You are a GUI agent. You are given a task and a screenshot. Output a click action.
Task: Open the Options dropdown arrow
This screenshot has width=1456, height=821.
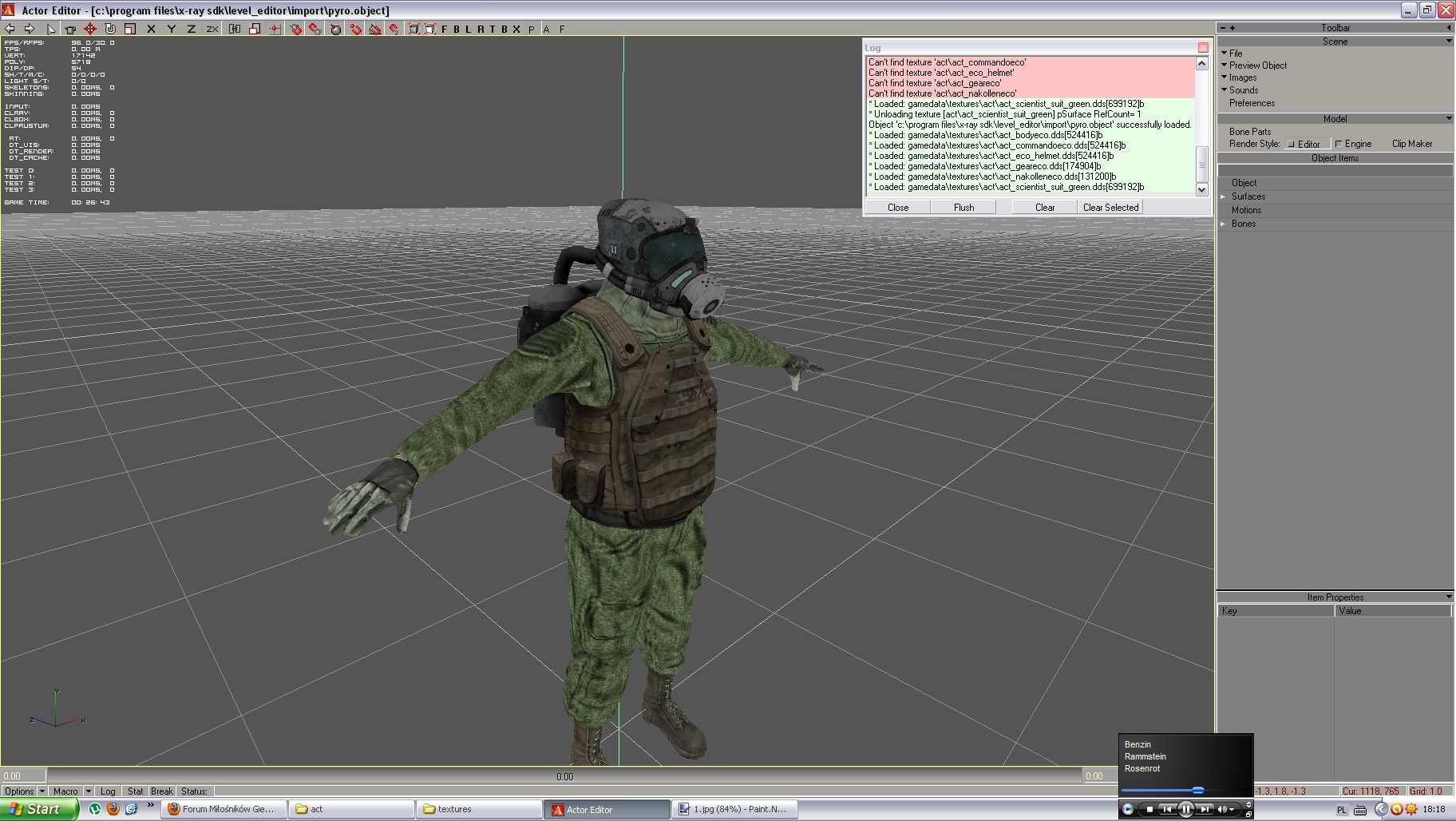coord(42,791)
